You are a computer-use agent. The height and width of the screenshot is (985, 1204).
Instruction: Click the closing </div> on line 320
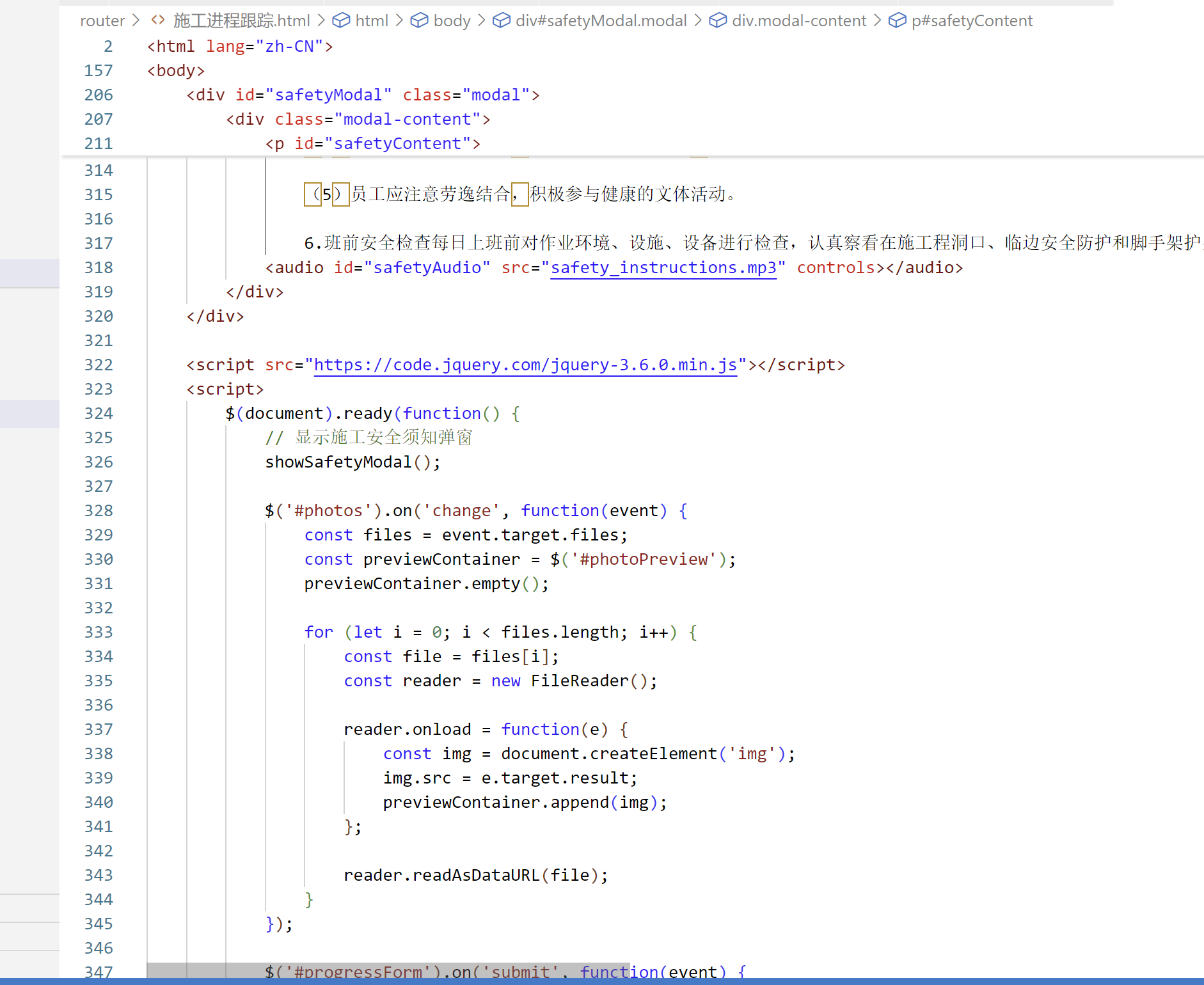[x=216, y=316]
